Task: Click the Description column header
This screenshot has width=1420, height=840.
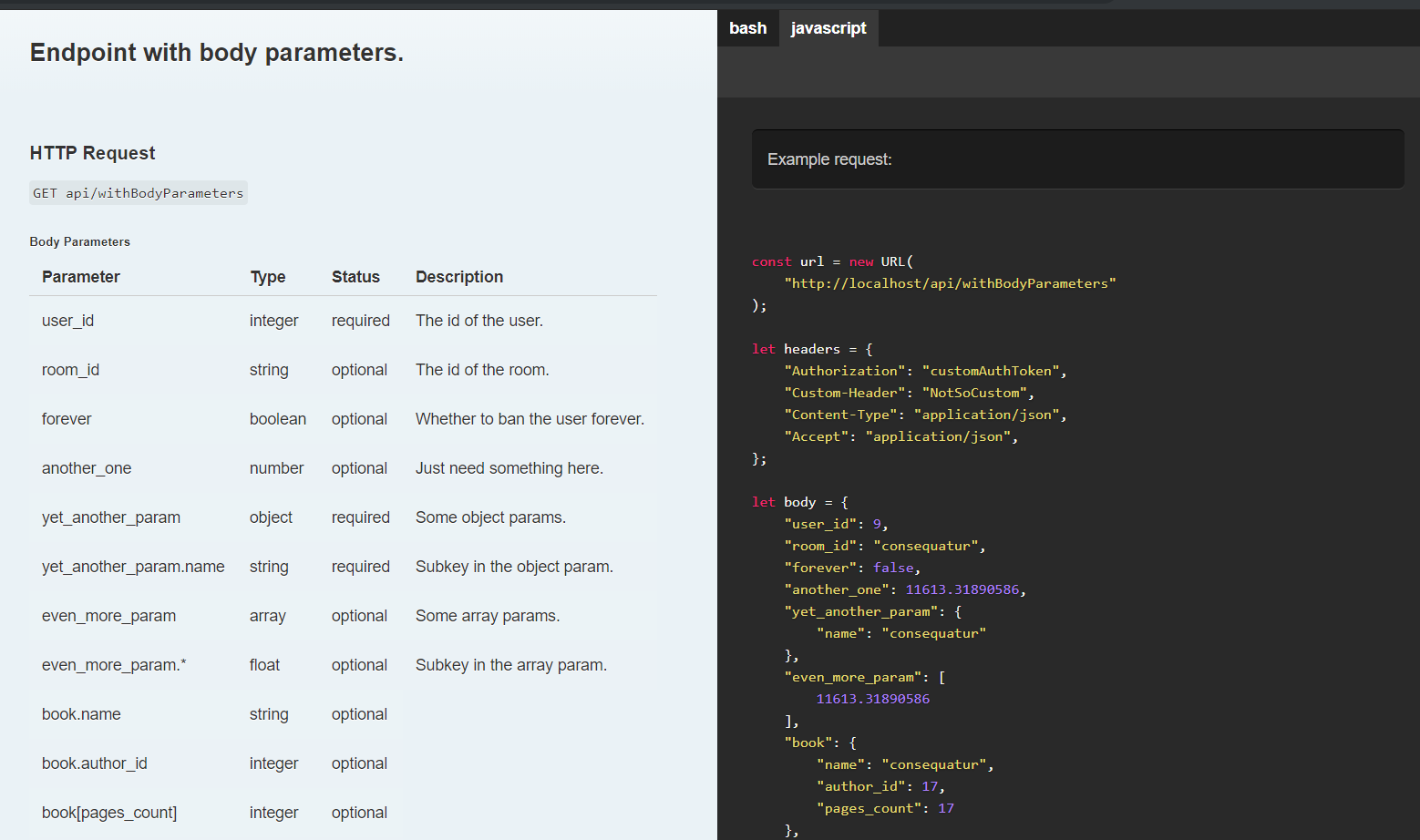Action: [458, 277]
